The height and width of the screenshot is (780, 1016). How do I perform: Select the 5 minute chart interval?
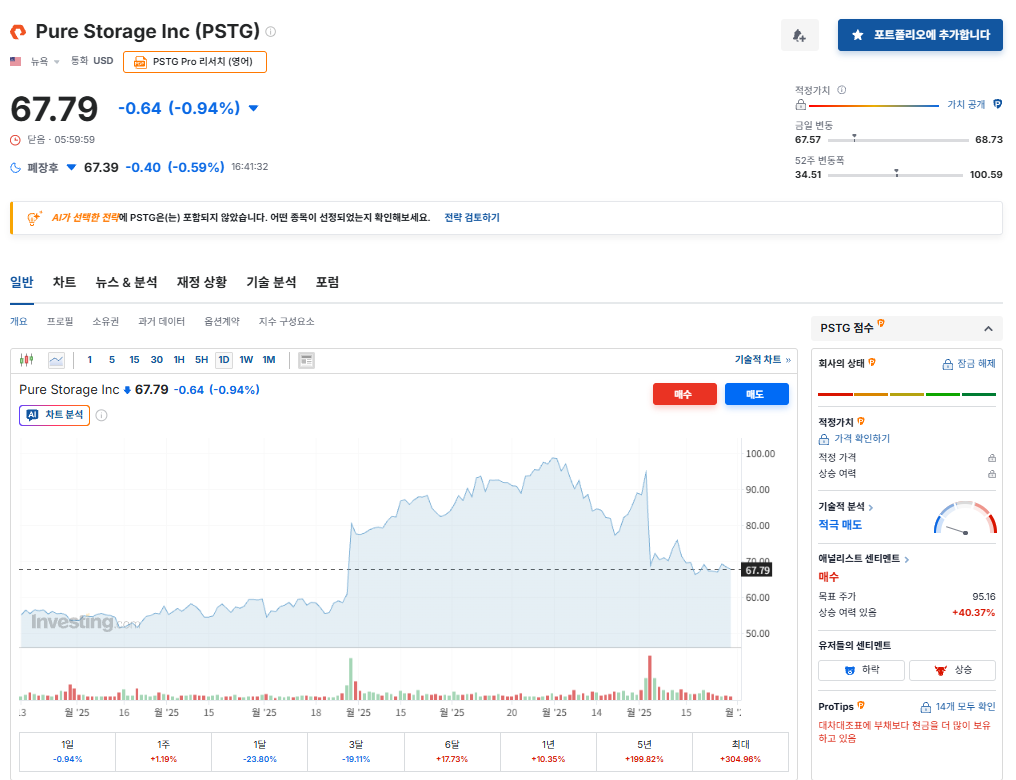click(x=112, y=360)
